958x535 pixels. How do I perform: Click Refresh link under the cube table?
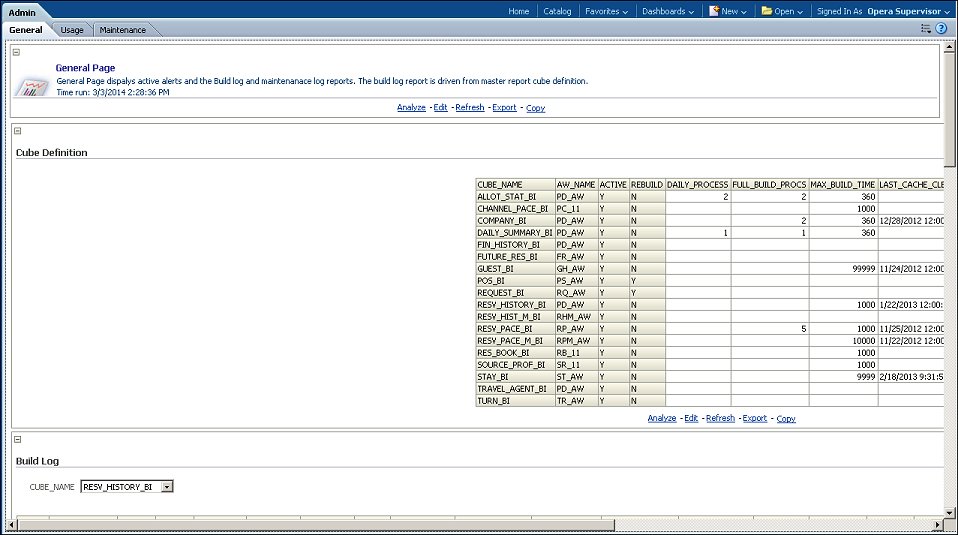click(x=720, y=419)
